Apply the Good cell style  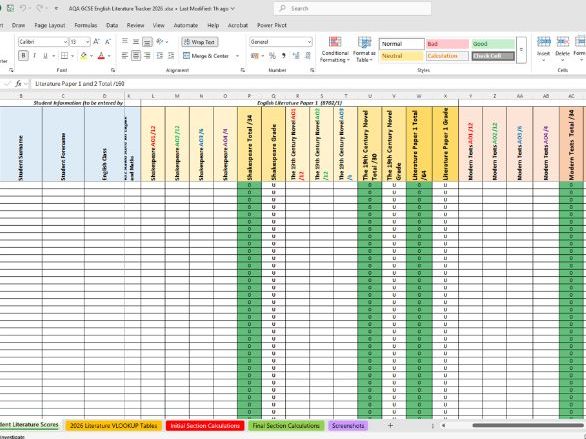(493, 44)
